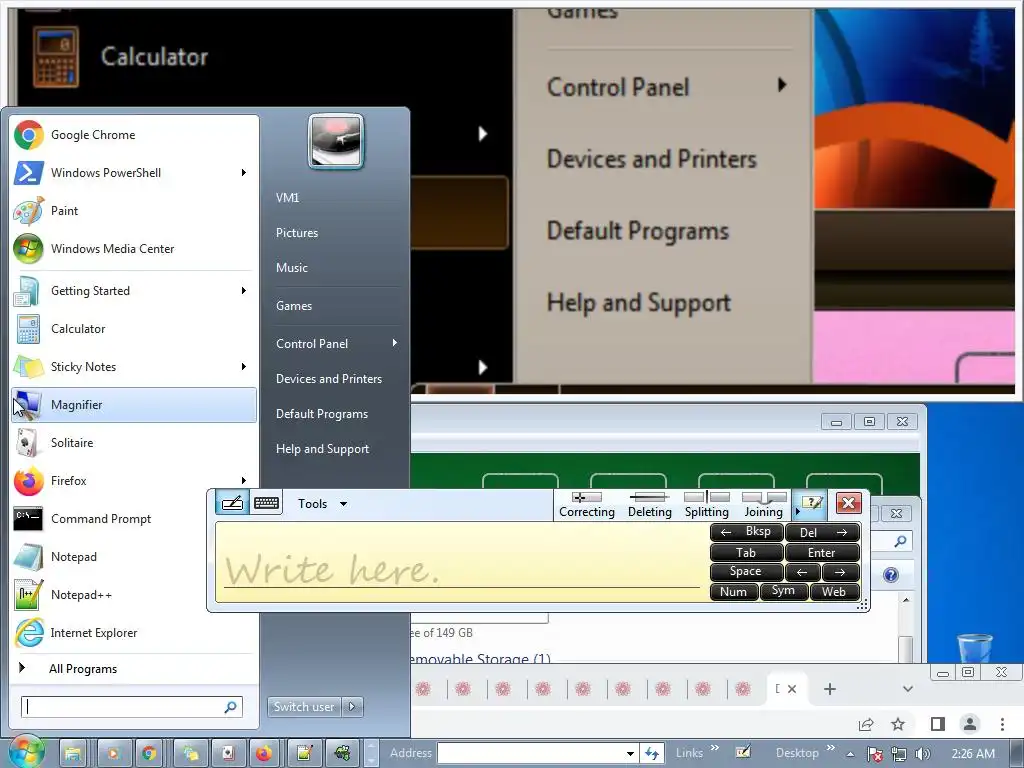Bookmark the page with Chrome's star icon
The width and height of the screenshot is (1024, 768).
898,724
